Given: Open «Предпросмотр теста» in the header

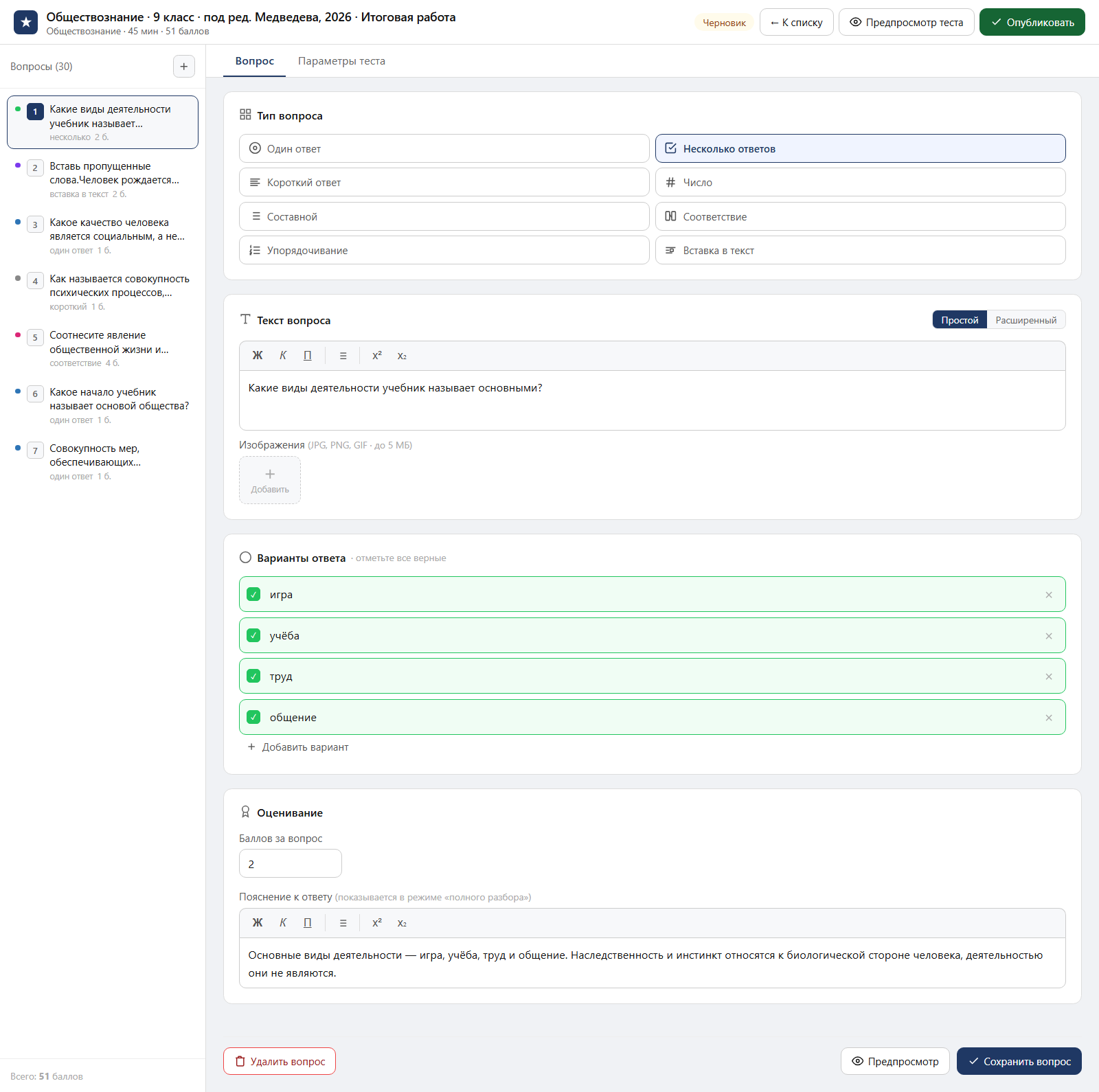Looking at the screenshot, I should coord(906,22).
